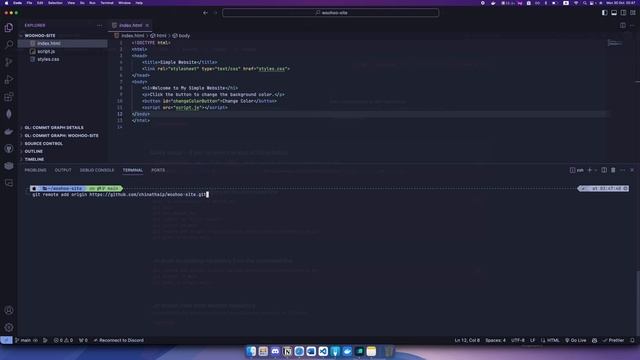
Task: Switch to the Output tab
Action: (x=63, y=170)
